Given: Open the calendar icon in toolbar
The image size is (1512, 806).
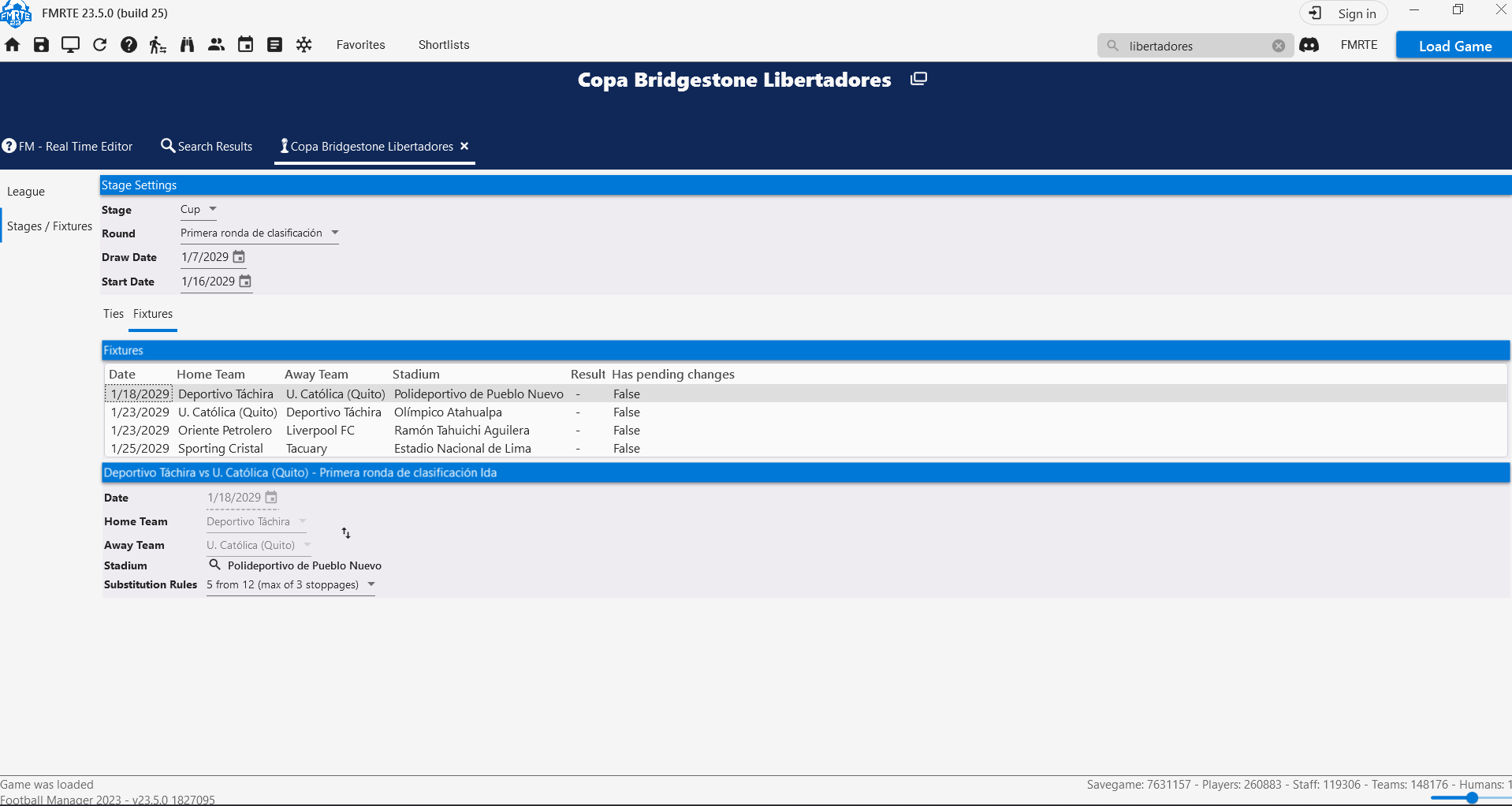Looking at the screenshot, I should [245, 45].
